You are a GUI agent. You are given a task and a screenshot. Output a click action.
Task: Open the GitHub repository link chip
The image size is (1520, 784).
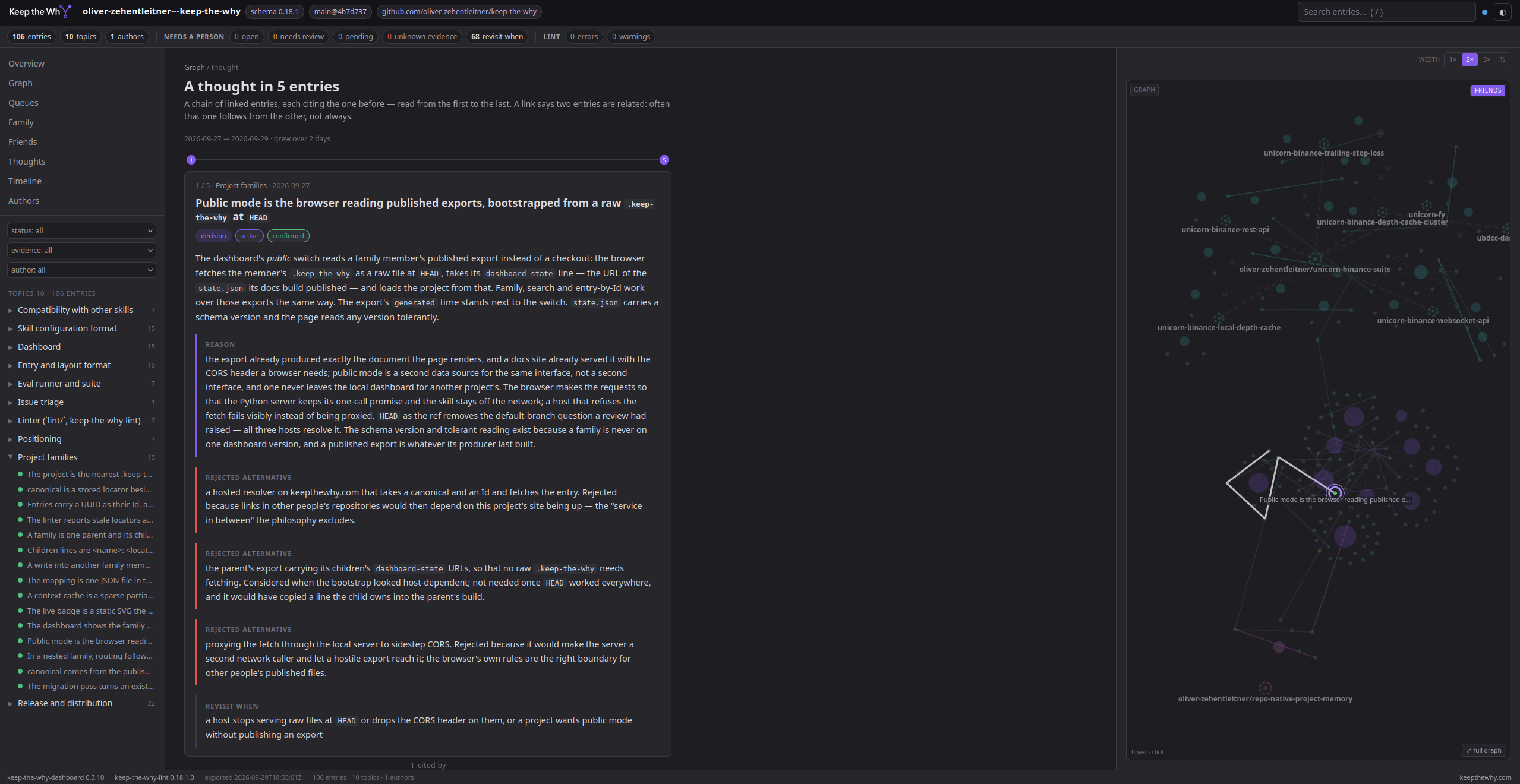tap(459, 12)
